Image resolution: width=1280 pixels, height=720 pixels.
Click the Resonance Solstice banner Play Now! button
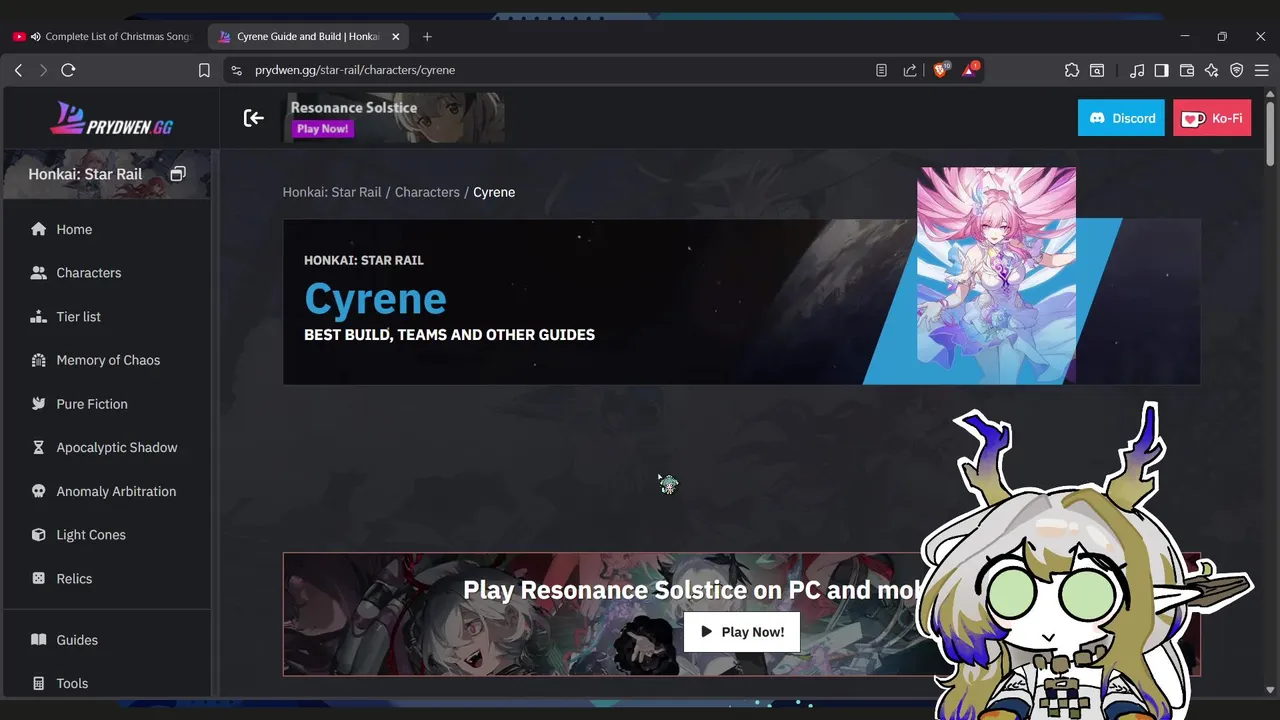pyautogui.click(x=322, y=129)
